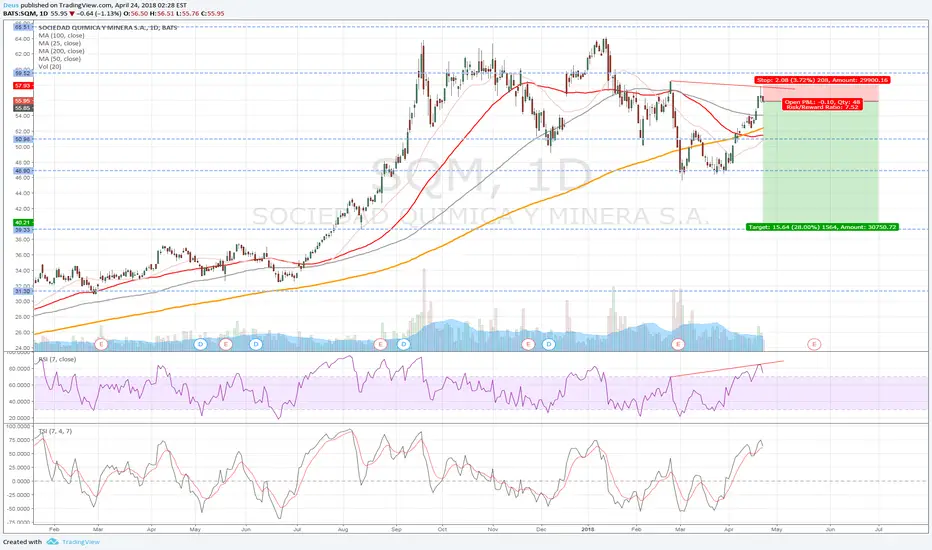Click the dividend D marker above May 2017

[201, 344]
